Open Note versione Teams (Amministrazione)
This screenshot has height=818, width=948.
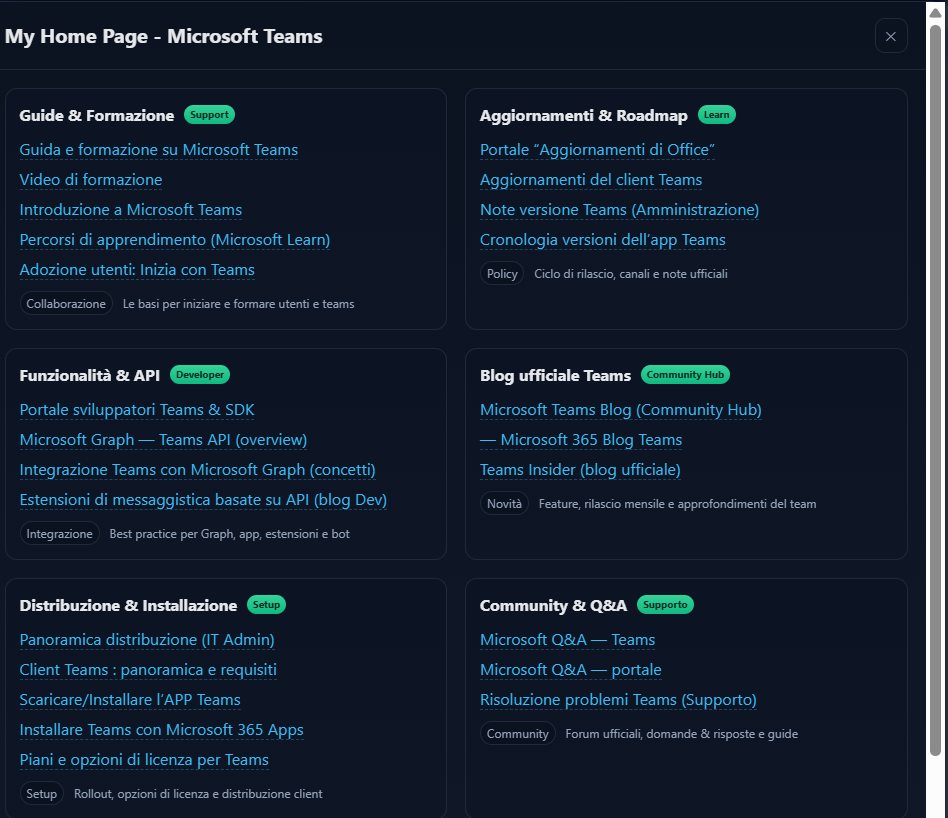(x=619, y=210)
